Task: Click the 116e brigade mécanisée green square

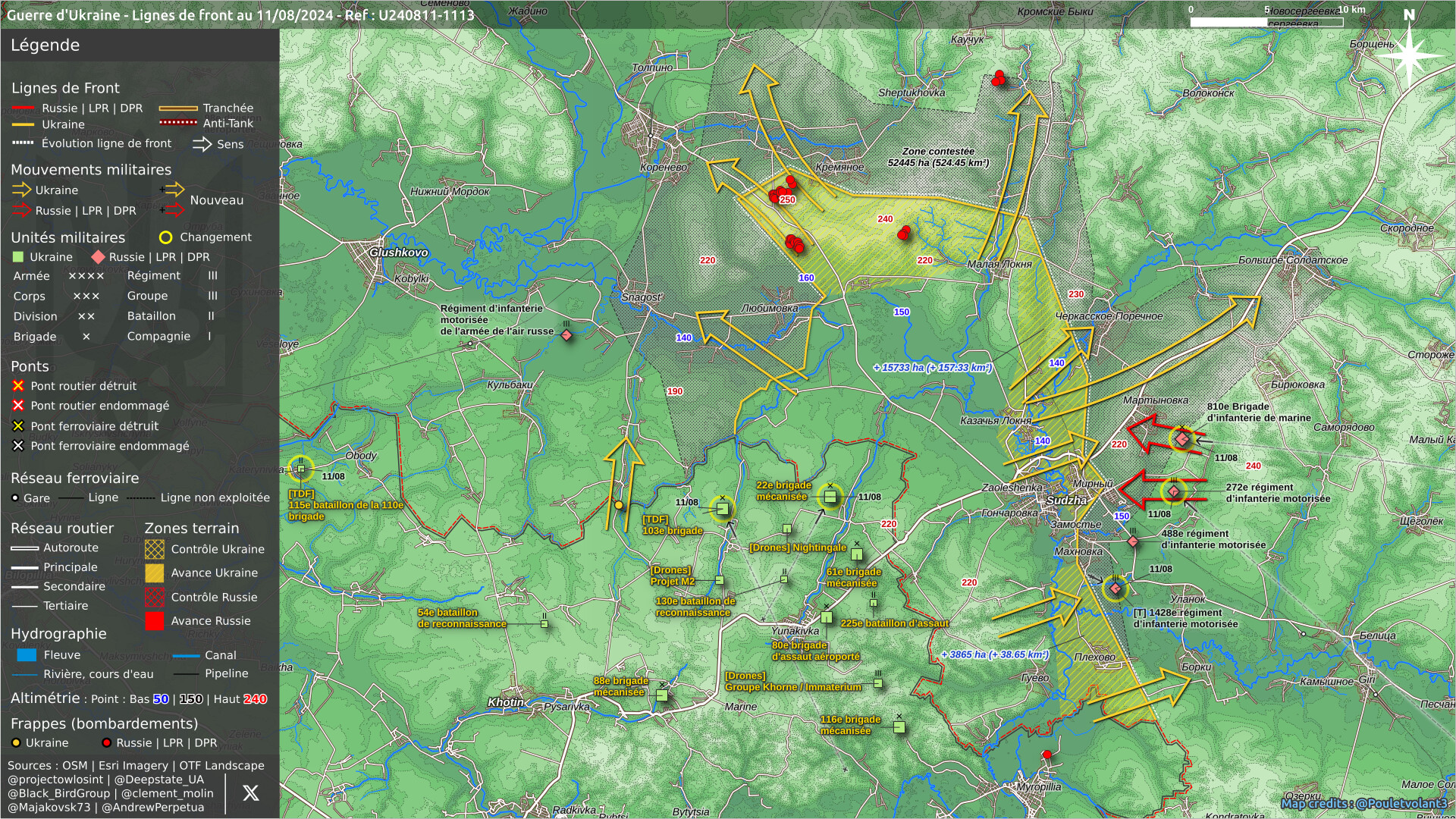Action: (899, 727)
